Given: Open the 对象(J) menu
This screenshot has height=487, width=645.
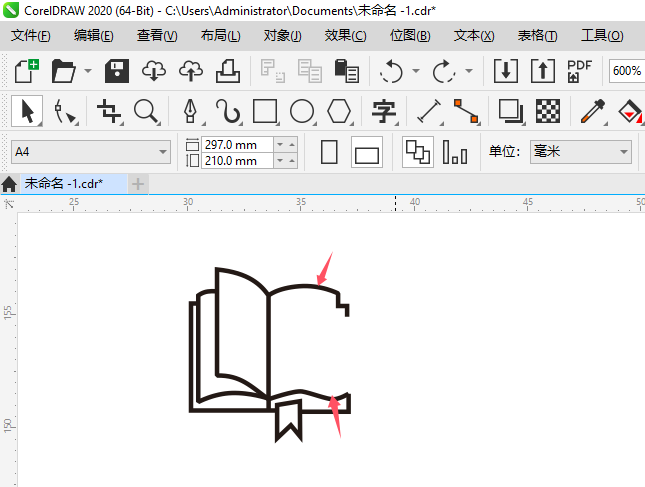Looking at the screenshot, I should point(283,35).
